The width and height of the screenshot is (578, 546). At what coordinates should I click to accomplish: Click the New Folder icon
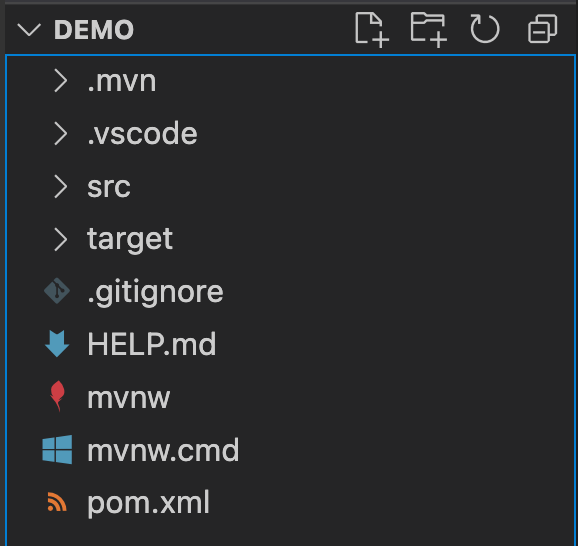coord(429,29)
